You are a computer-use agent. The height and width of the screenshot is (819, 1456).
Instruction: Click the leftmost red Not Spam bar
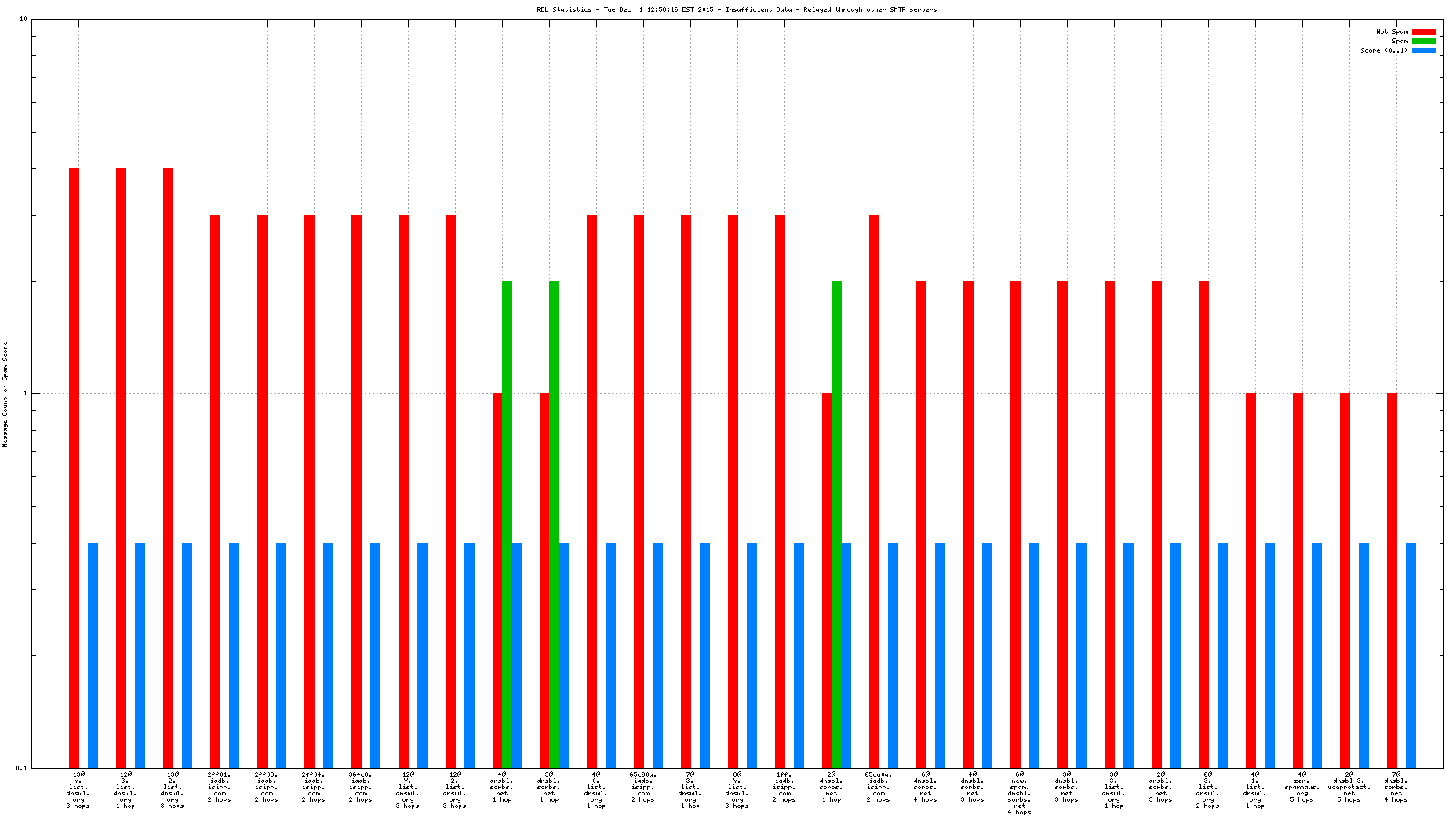coord(74,468)
